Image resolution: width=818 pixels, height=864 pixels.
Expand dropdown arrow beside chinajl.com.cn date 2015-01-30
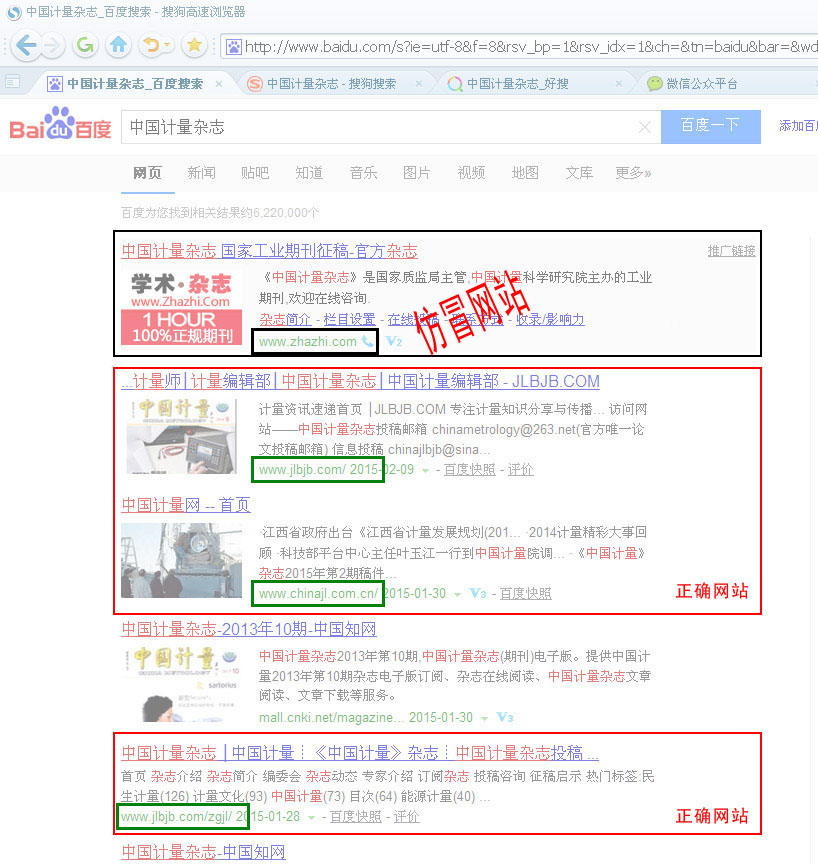[x=457, y=594]
